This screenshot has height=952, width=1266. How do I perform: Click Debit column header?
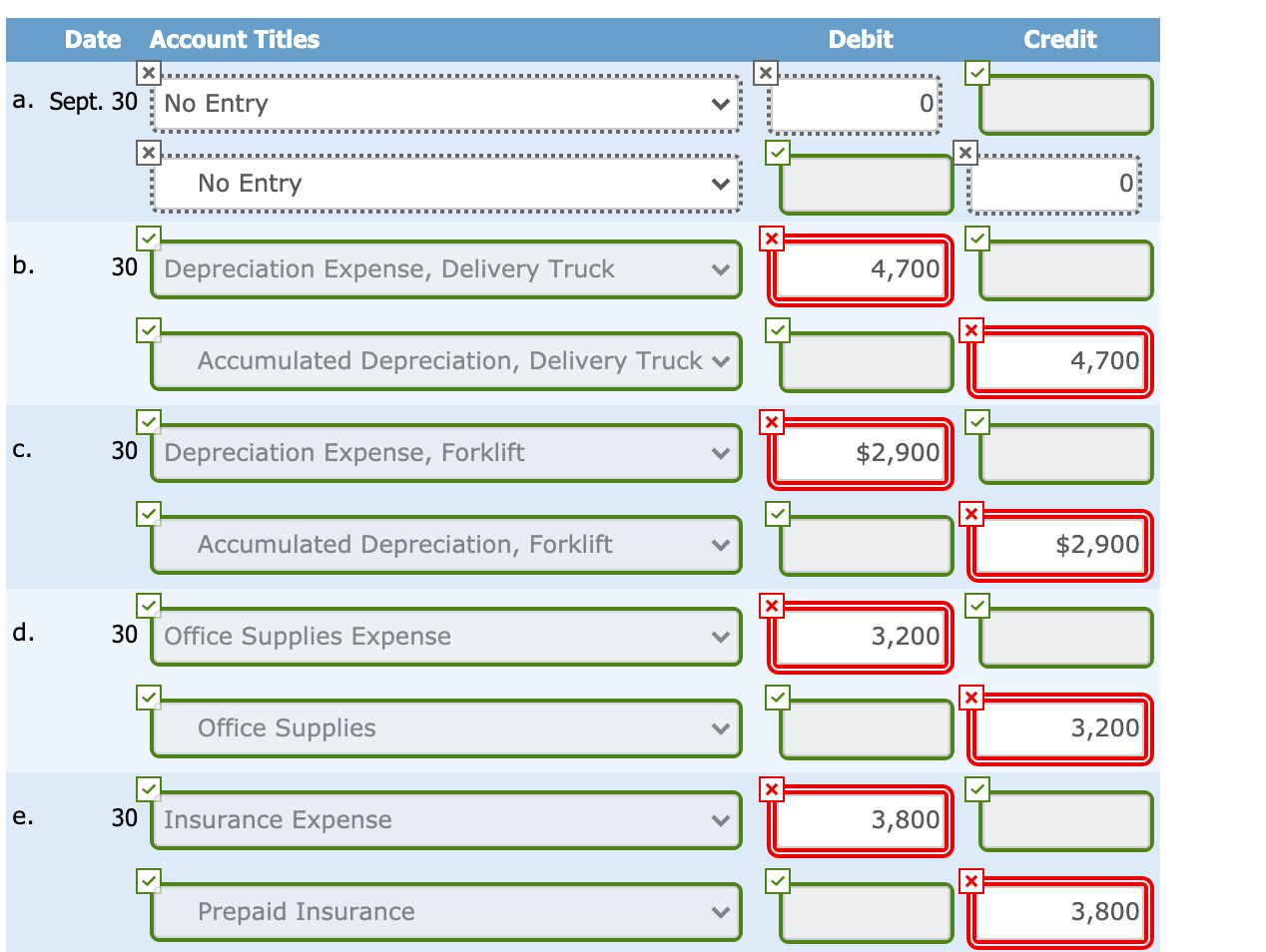click(861, 40)
